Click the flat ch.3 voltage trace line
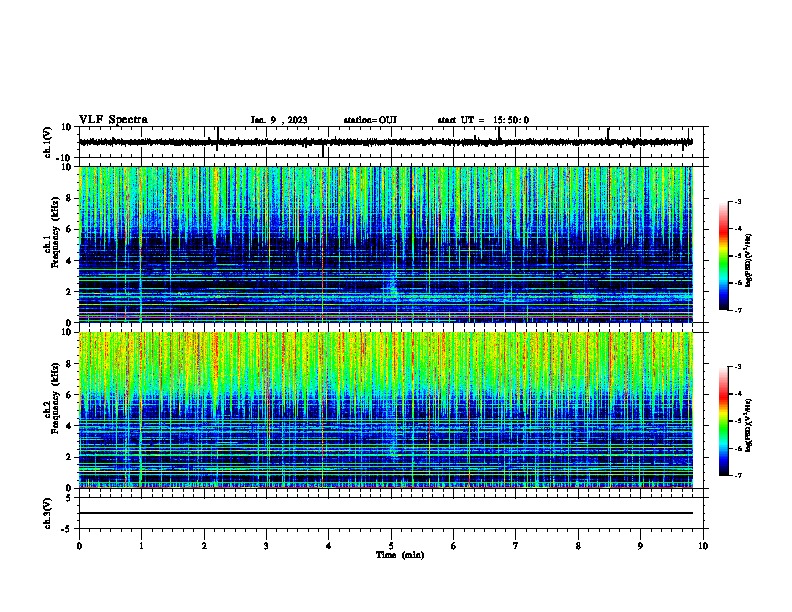This screenshot has width=792, height=612. pos(385,513)
